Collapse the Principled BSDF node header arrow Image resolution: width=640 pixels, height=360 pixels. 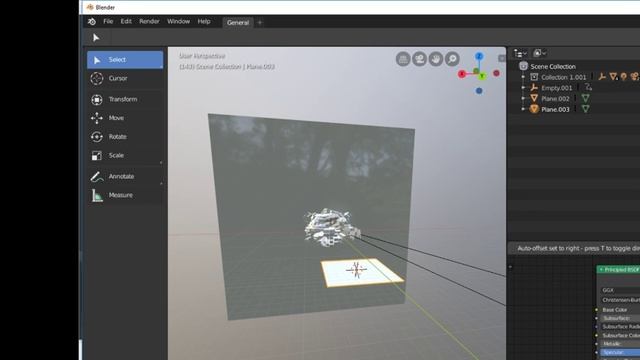(x=601, y=270)
